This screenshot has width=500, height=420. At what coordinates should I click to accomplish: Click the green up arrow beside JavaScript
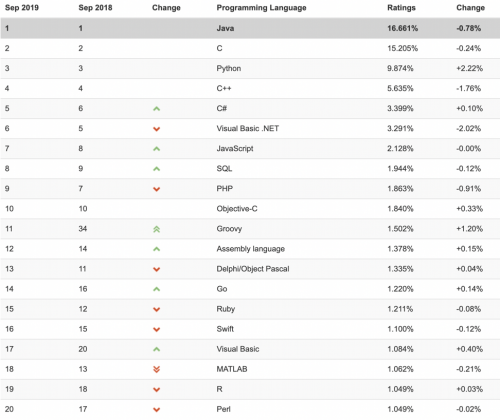pyautogui.click(x=156, y=149)
